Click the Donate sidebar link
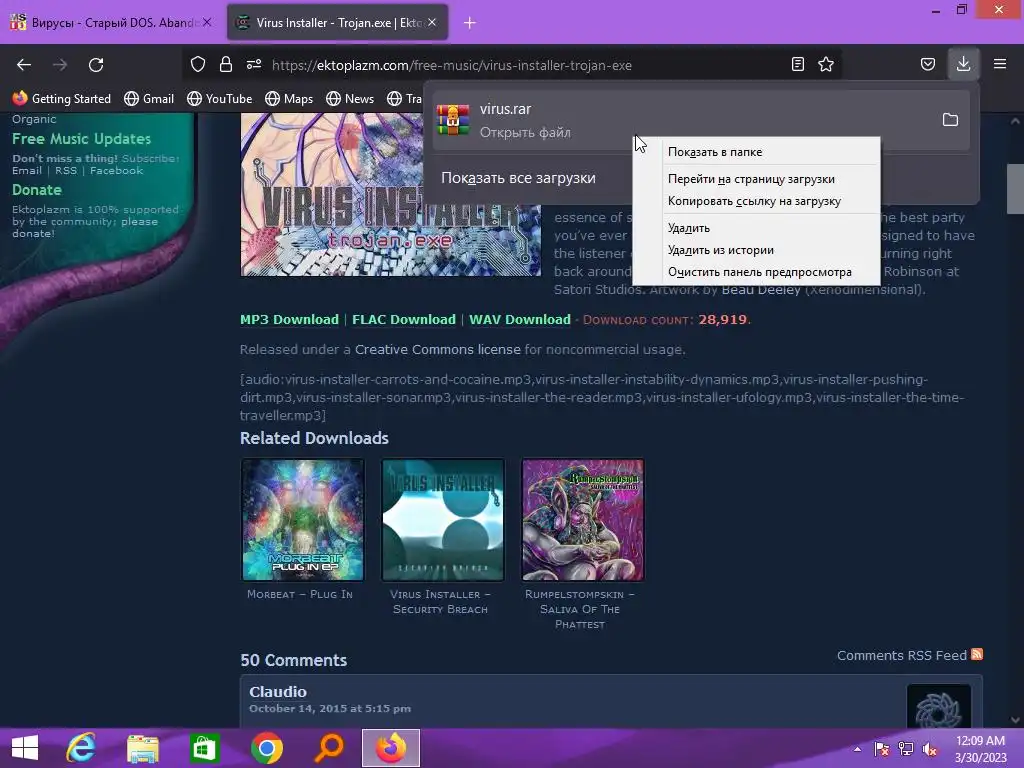 point(37,190)
